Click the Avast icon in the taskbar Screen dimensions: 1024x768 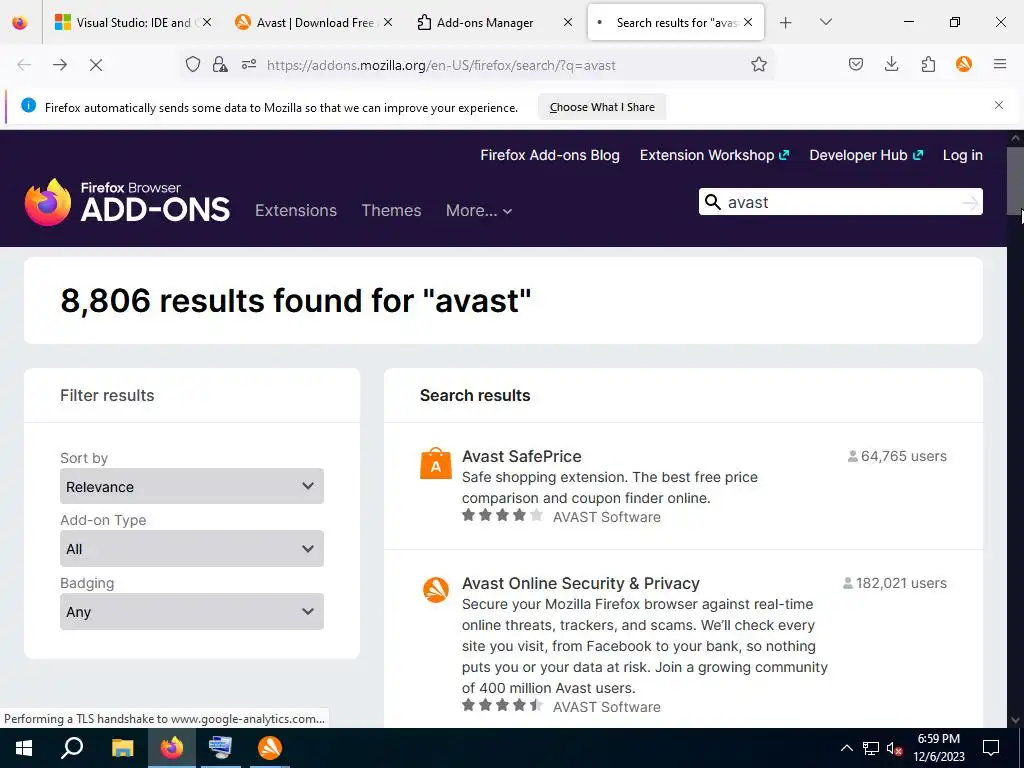click(x=270, y=748)
